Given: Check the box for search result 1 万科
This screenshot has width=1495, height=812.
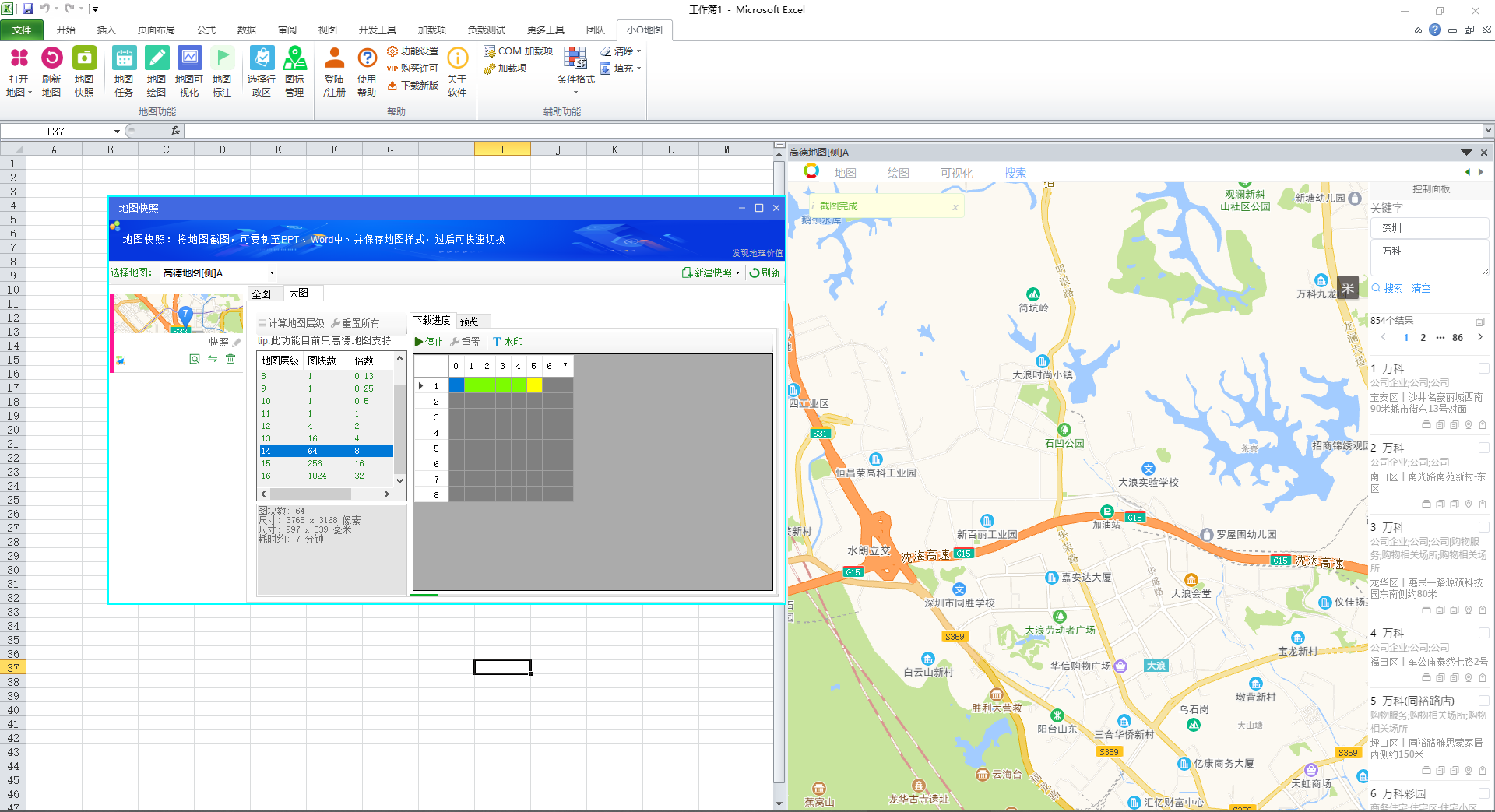Looking at the screenshot, I should click(x=1483, y=368).
